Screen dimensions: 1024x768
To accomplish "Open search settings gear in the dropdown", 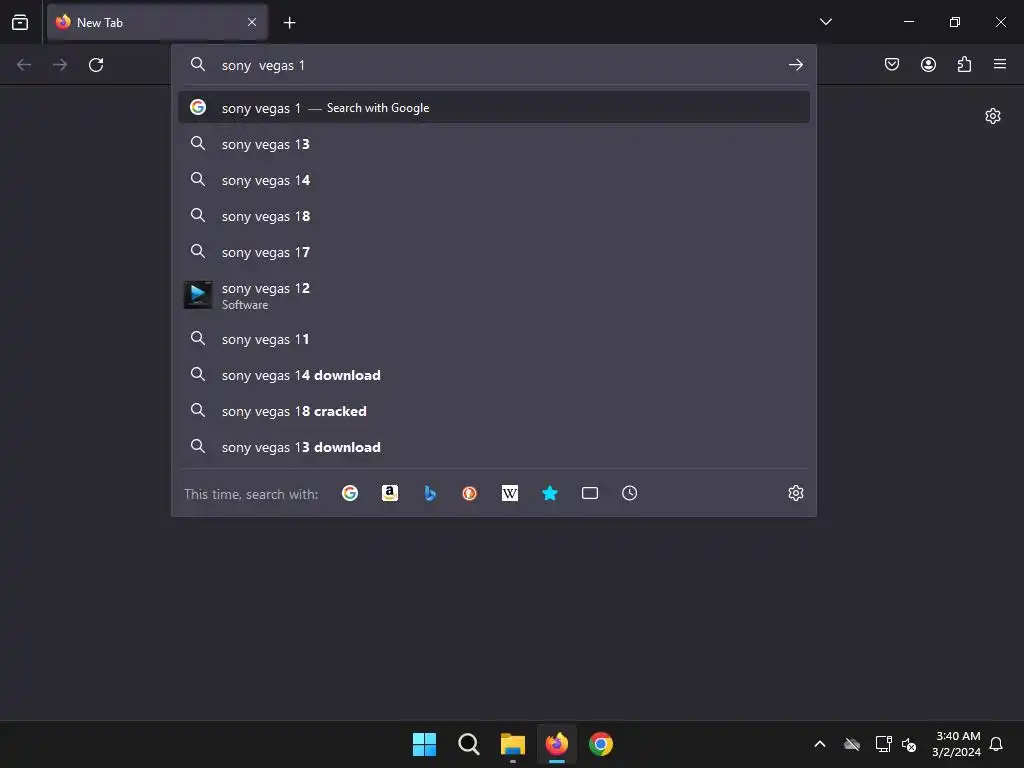I will 795,493.
